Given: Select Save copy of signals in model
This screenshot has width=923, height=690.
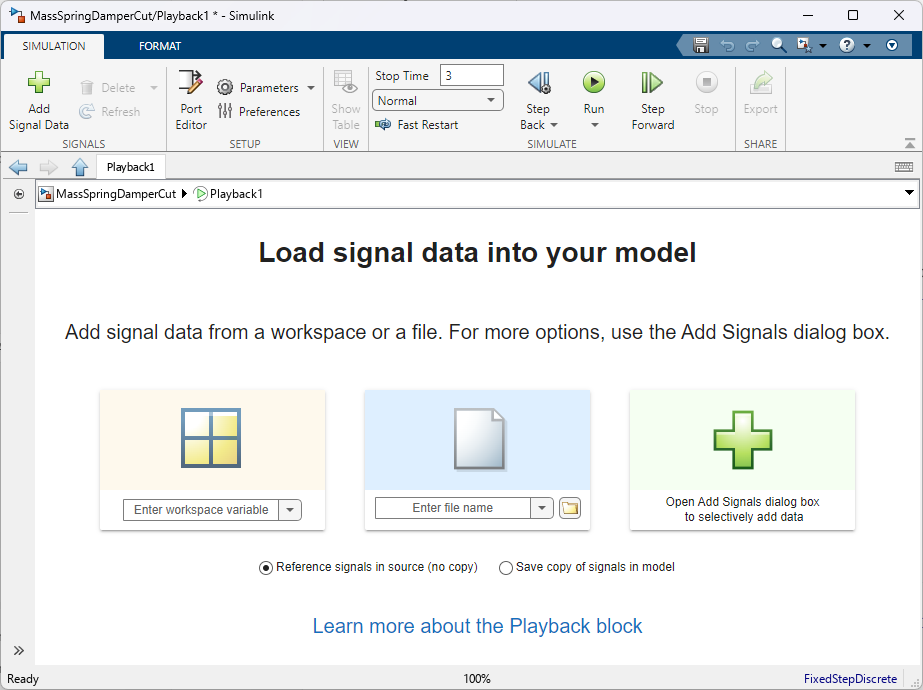Looking at the screenshot, I should pyautogui.click(x=506, y=568).
